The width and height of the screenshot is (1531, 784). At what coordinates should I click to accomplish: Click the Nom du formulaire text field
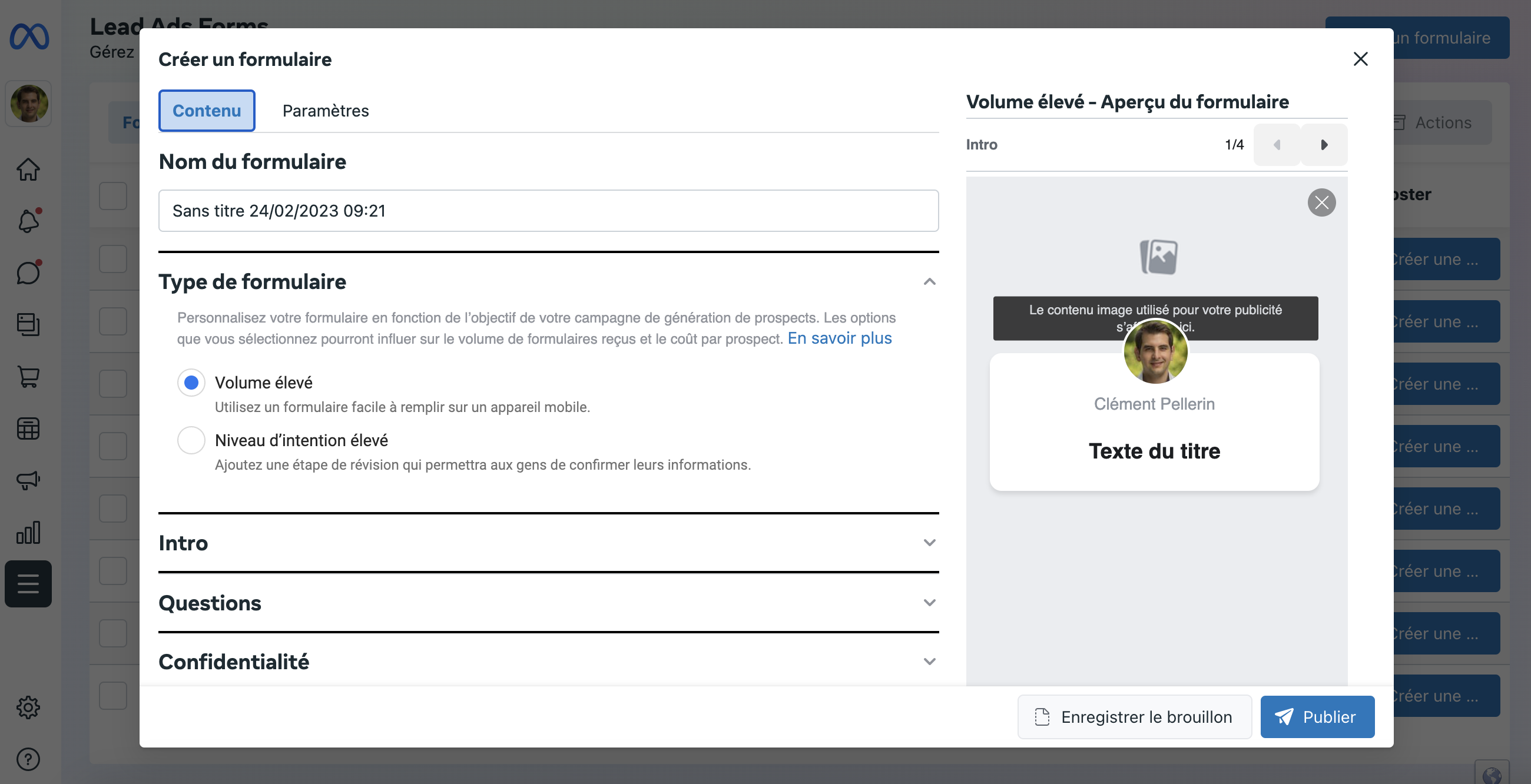(548, 211)
